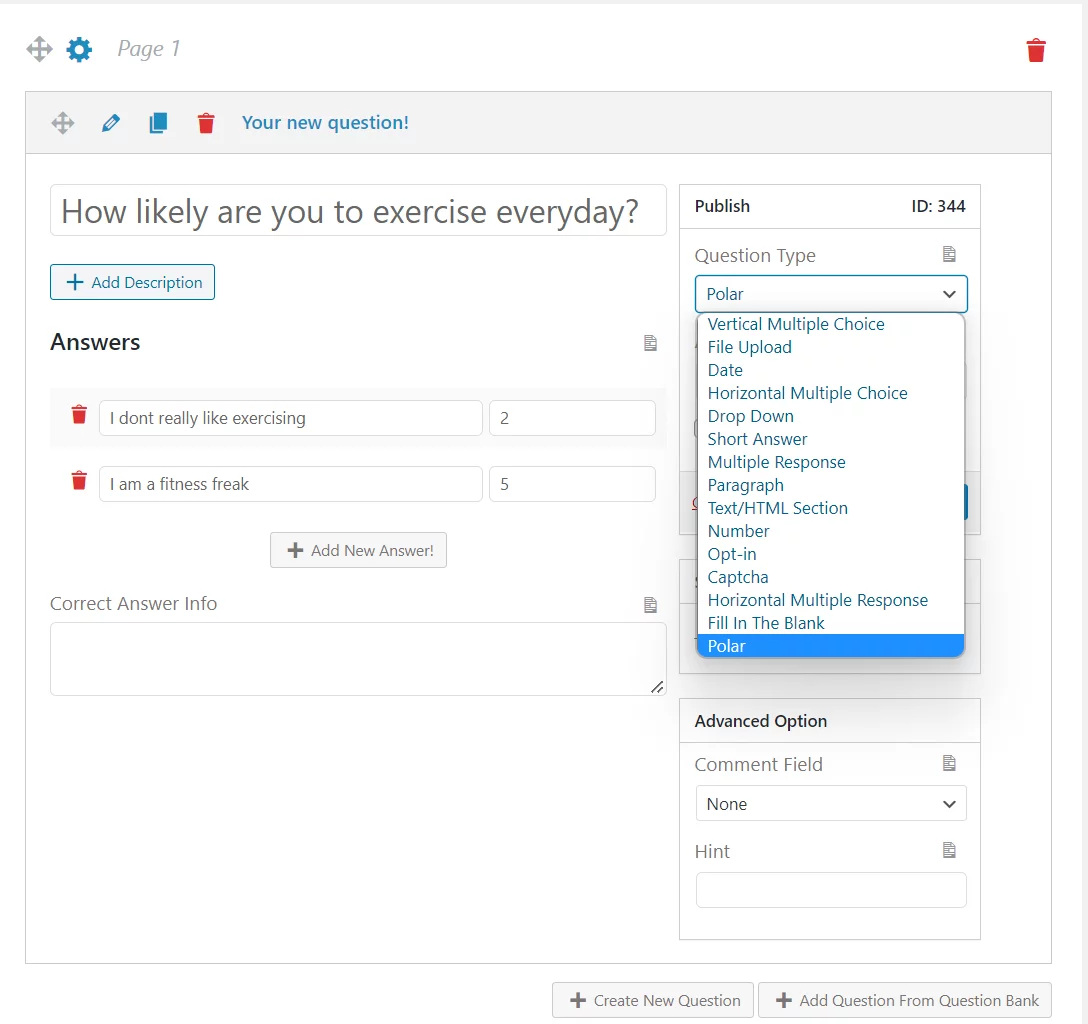Image resolution: width=1088 pixels, height=1024 pixels.
Task: Click Add Question From Question Bank
Action: pos(903,1000)
